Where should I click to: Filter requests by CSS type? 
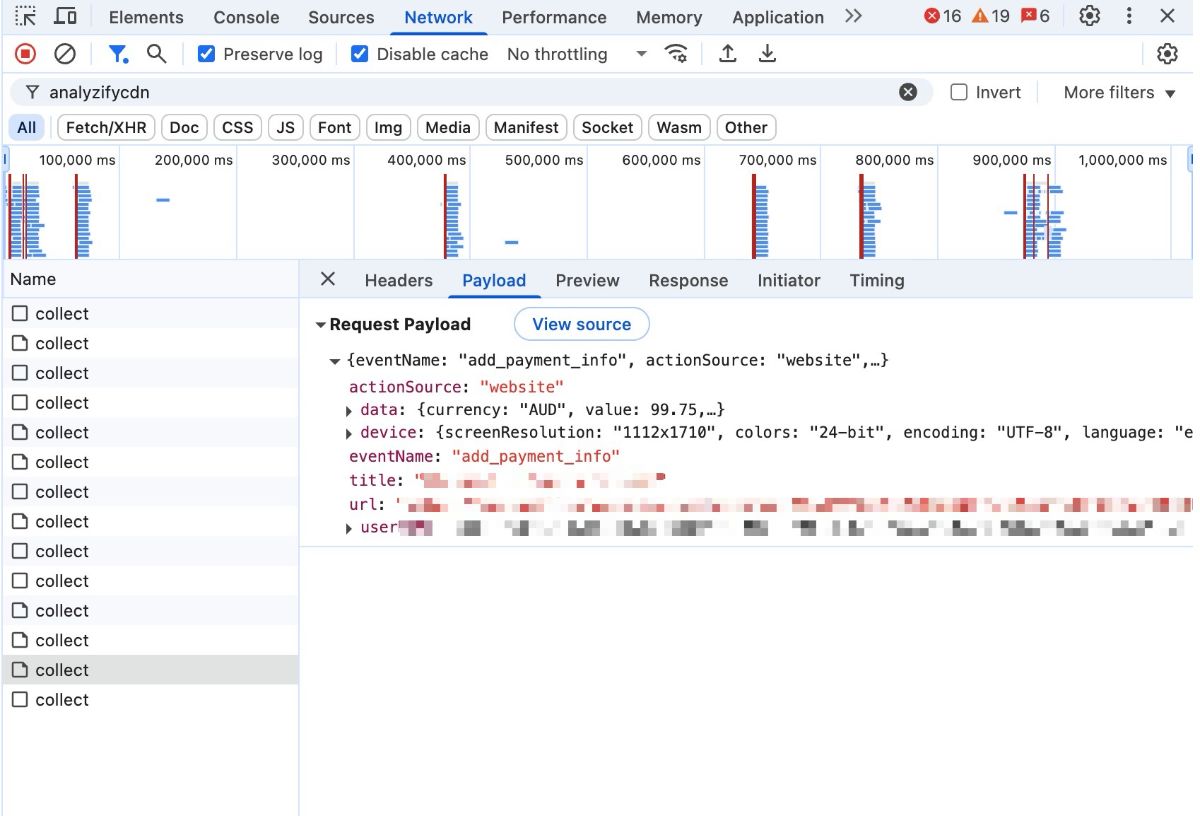(x=238, y=127)
